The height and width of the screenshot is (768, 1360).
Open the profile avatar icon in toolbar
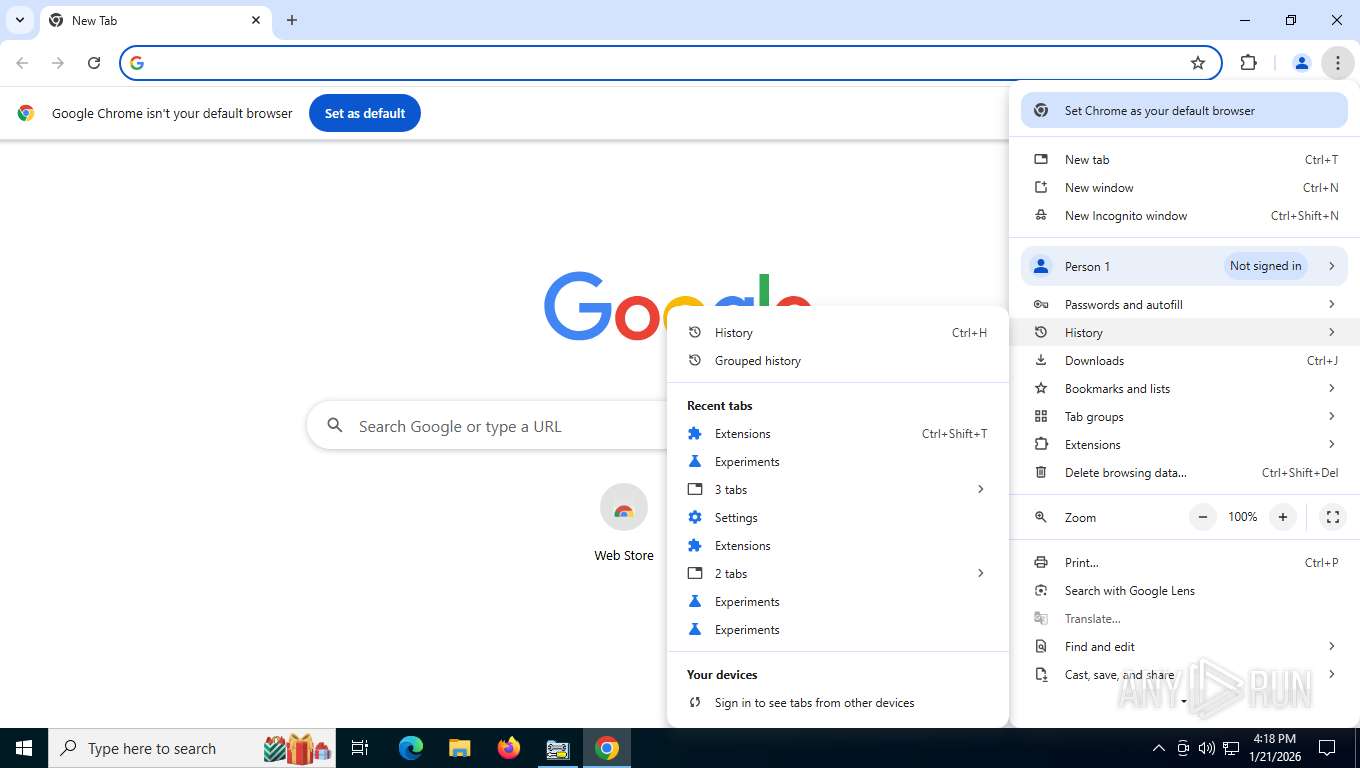(x=1301, y=63)
